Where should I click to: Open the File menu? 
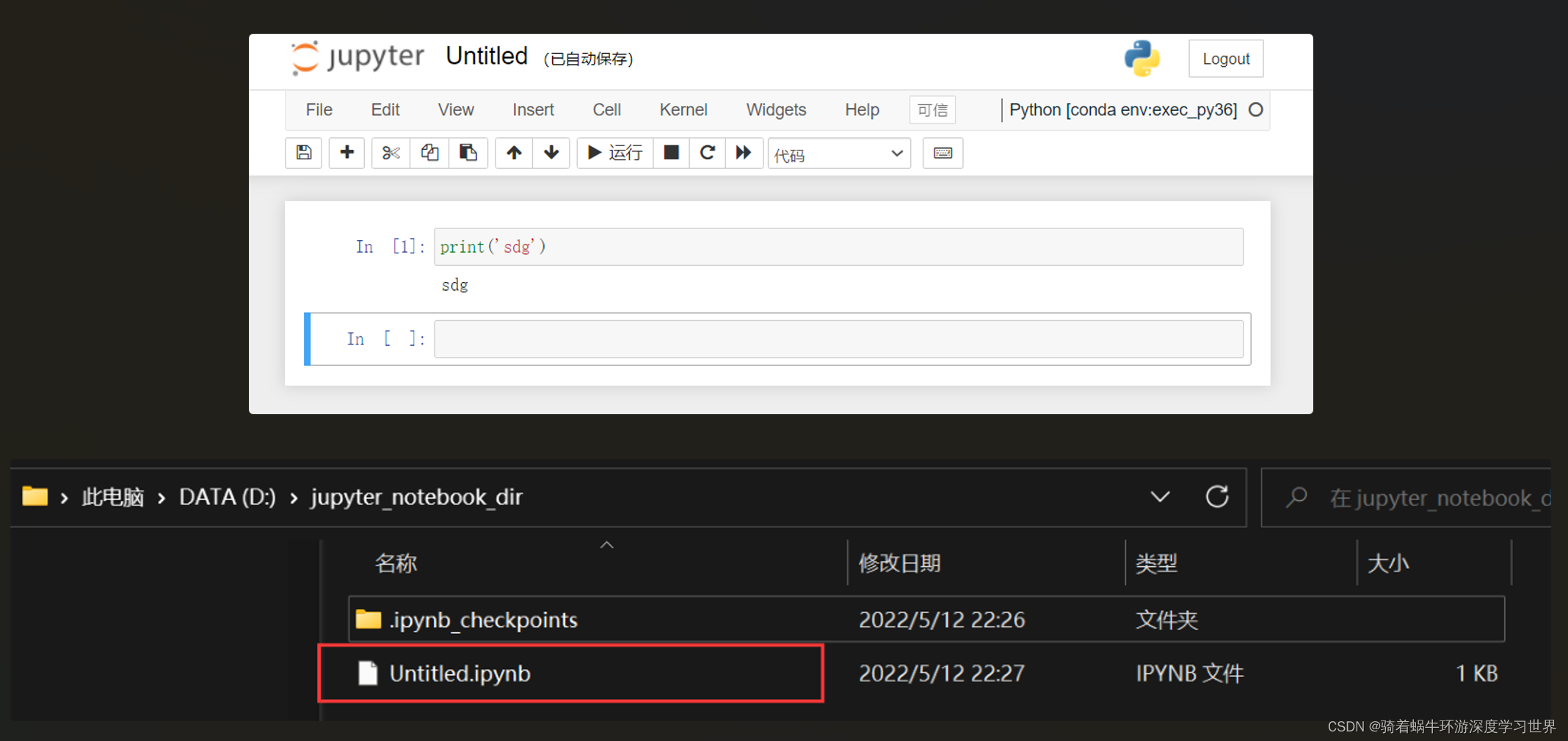[x=319, y=110]
